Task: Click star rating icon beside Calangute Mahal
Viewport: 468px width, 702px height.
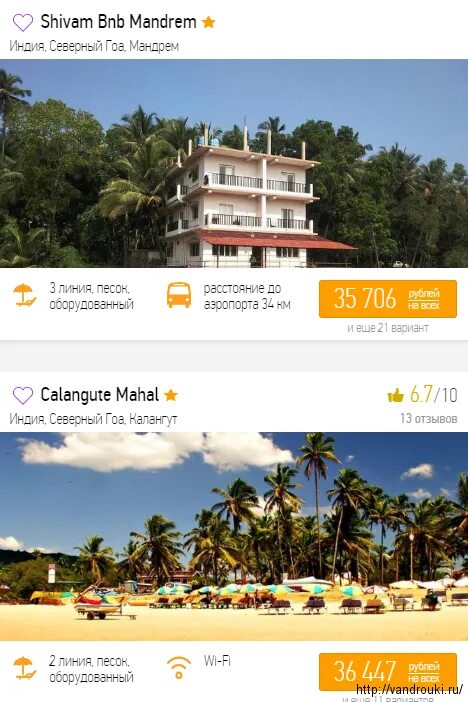Action: tap(171, 395)
